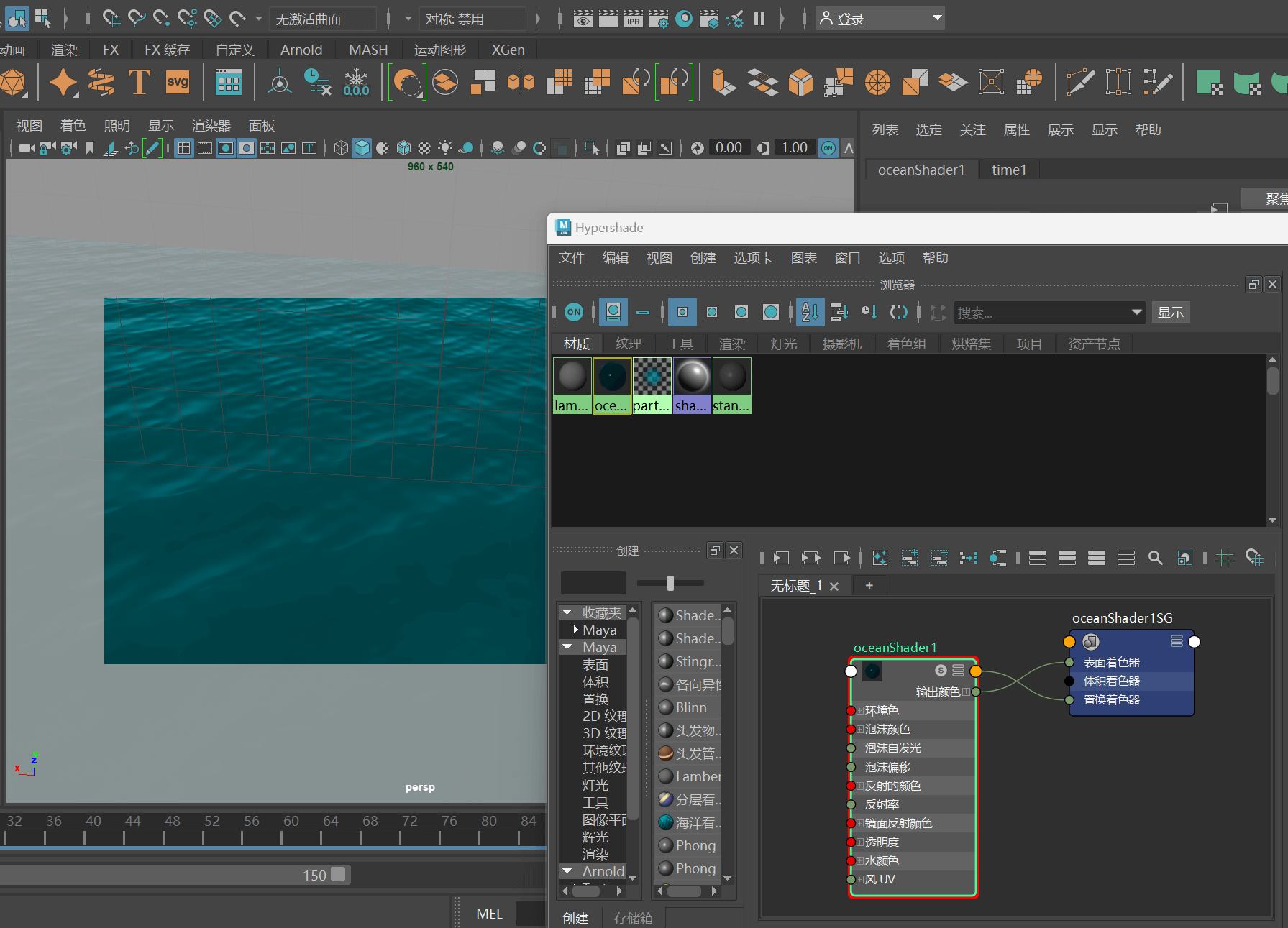Add a new node editor tab with plus
The image size is (1288, 928).
coord(869,585)
